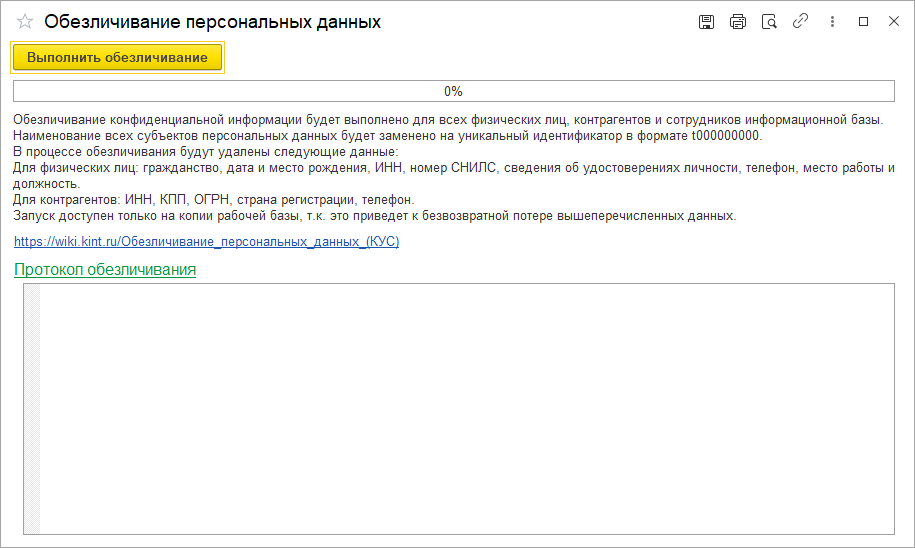This screenshot has width=915, height=548.
Task: Click title Обезличивание персональных данных
Action: pyautogui.click(x=212, y=22)
